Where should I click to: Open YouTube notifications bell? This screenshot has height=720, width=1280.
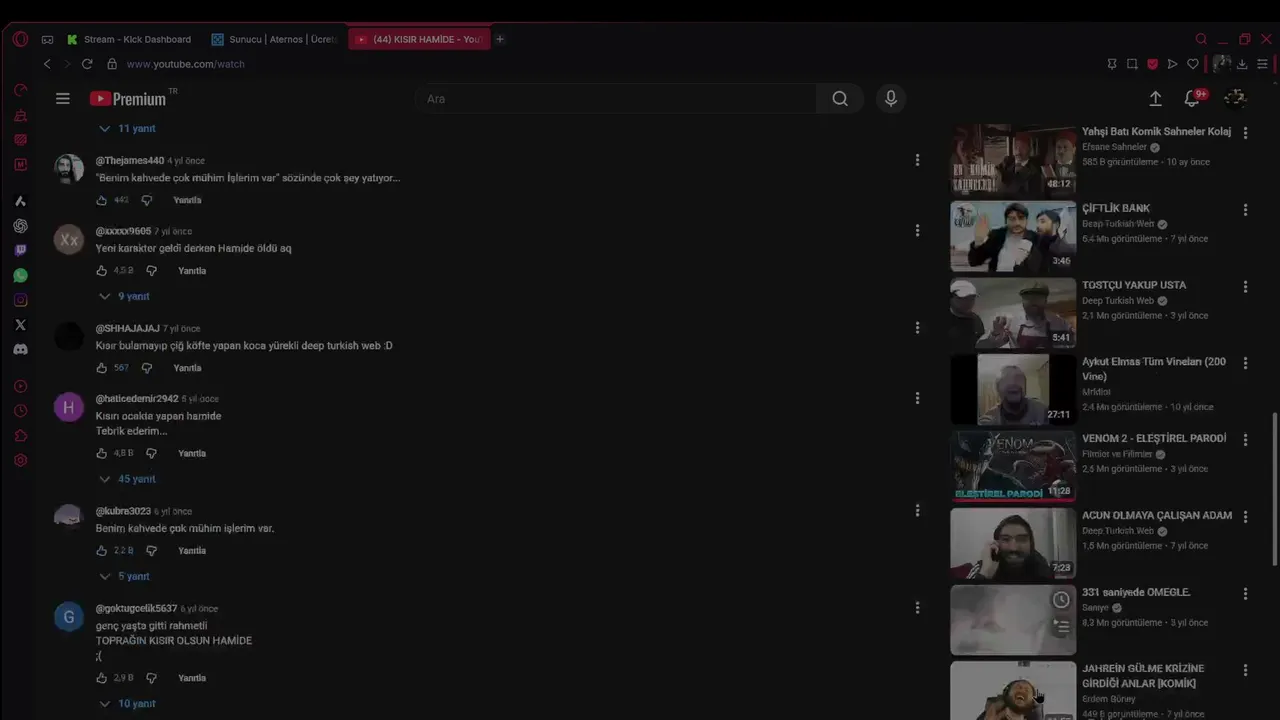click(x=1192, y=99)
